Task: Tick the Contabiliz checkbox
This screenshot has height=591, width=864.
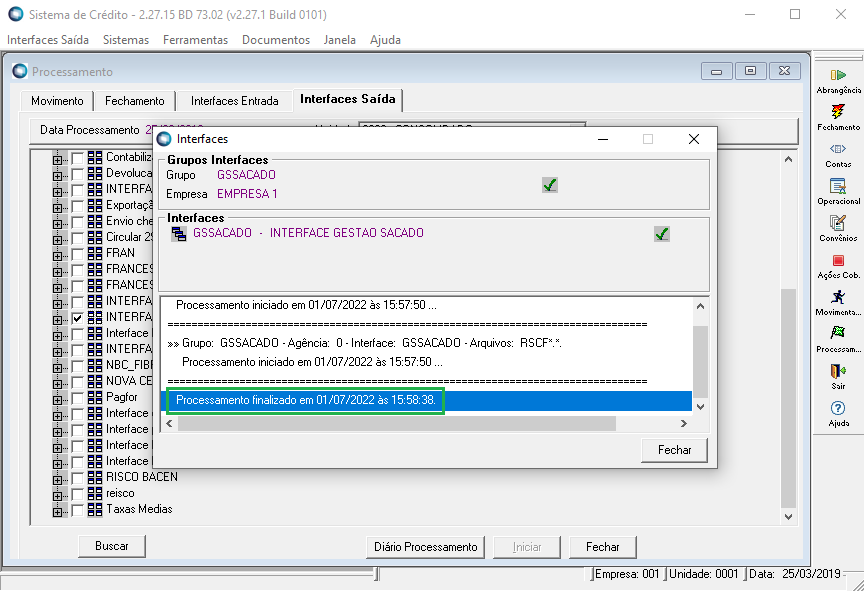Action: [x=77, y=159]
